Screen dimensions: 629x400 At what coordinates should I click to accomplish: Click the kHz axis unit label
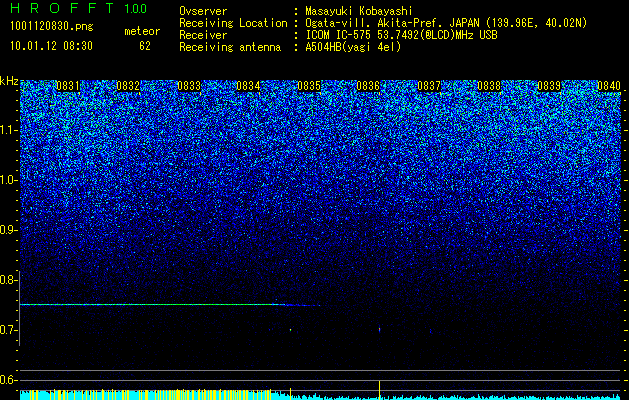pos(9,81)
